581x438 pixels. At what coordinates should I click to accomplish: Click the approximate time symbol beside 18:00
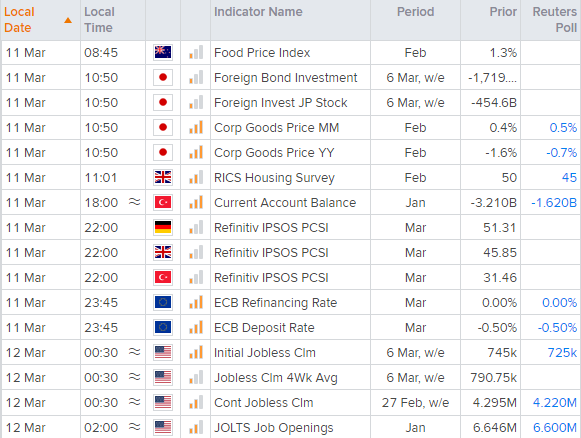pyautogui.click(x=135, y=202)
